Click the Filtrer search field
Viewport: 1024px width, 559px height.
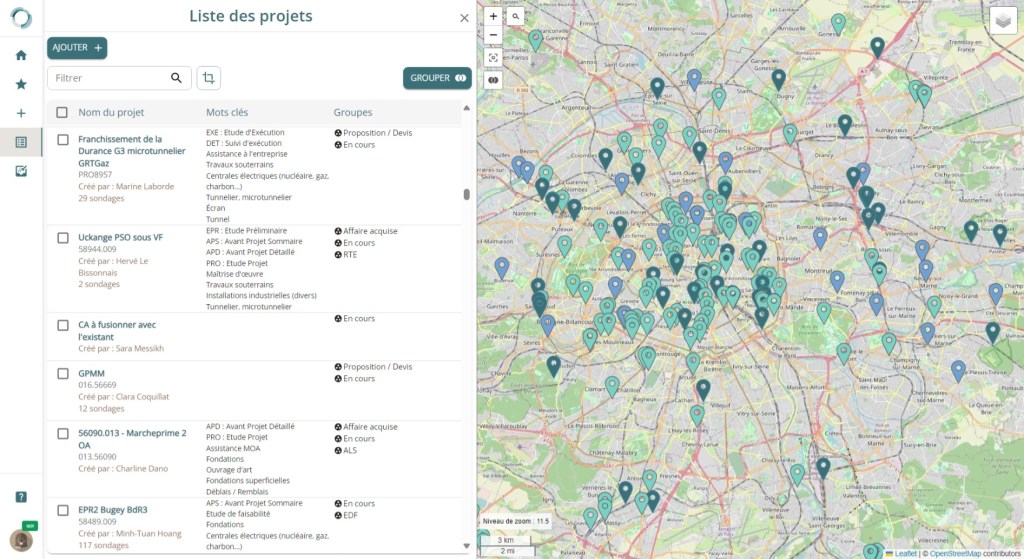pyautogui.click(x=108, y=78)
